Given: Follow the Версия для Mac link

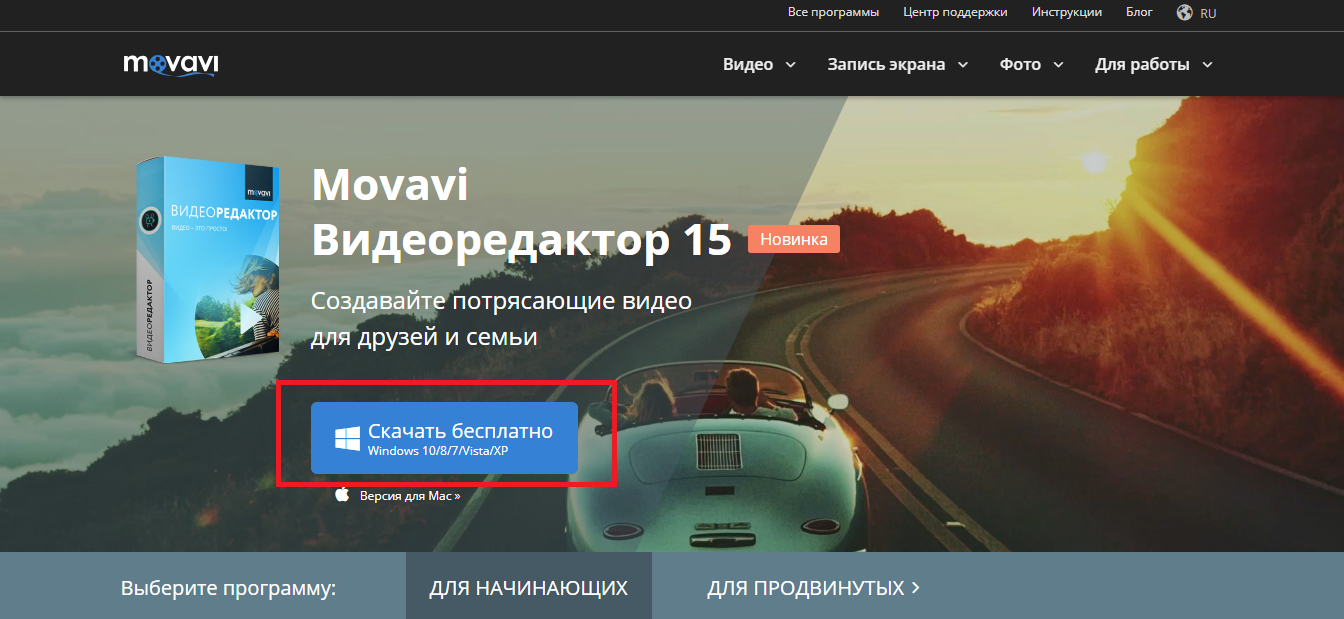Looking at the screenshot, I should (409, 495).
